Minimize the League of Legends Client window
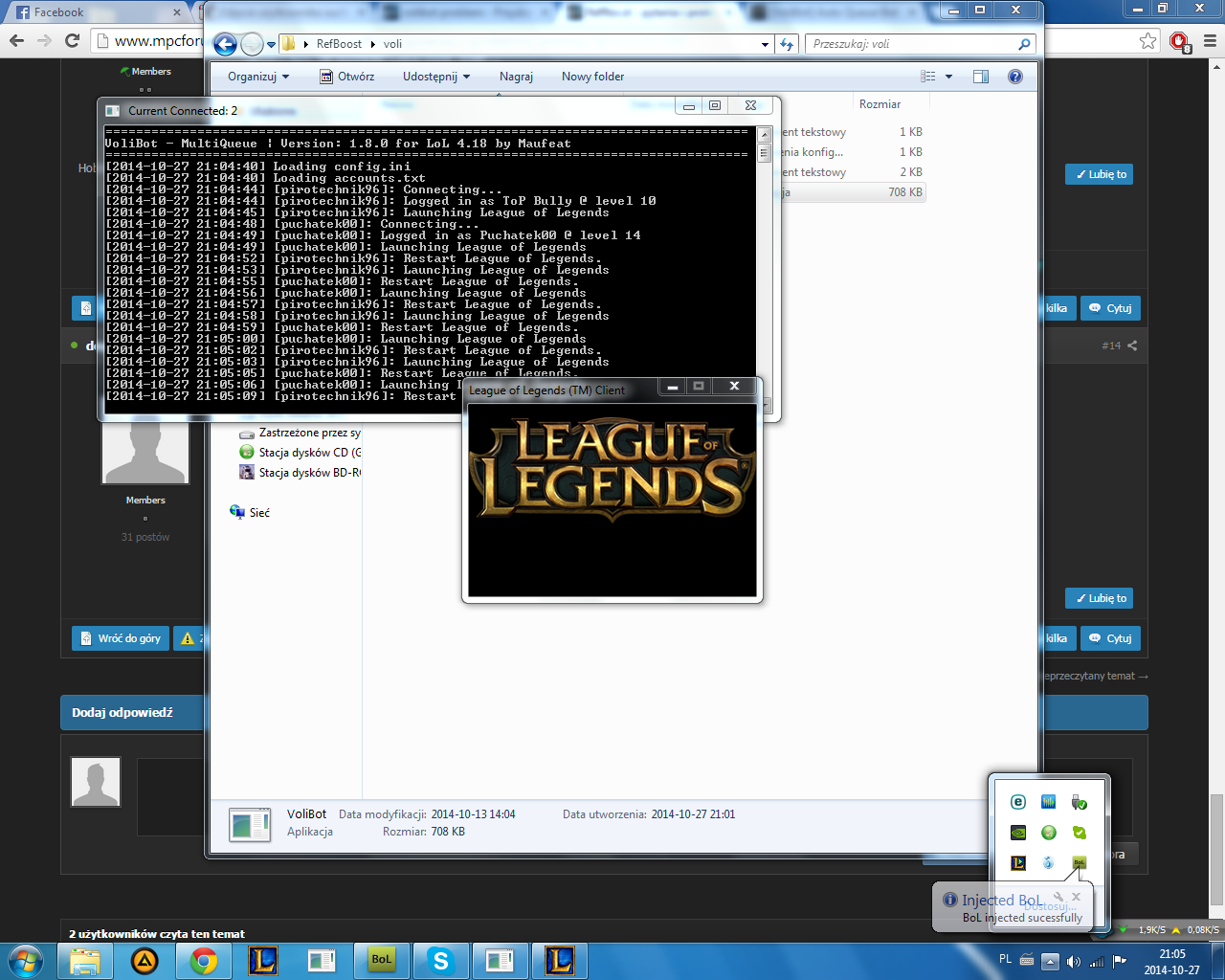The width and height of the screenshot is (1225, 980). point(673,387)
